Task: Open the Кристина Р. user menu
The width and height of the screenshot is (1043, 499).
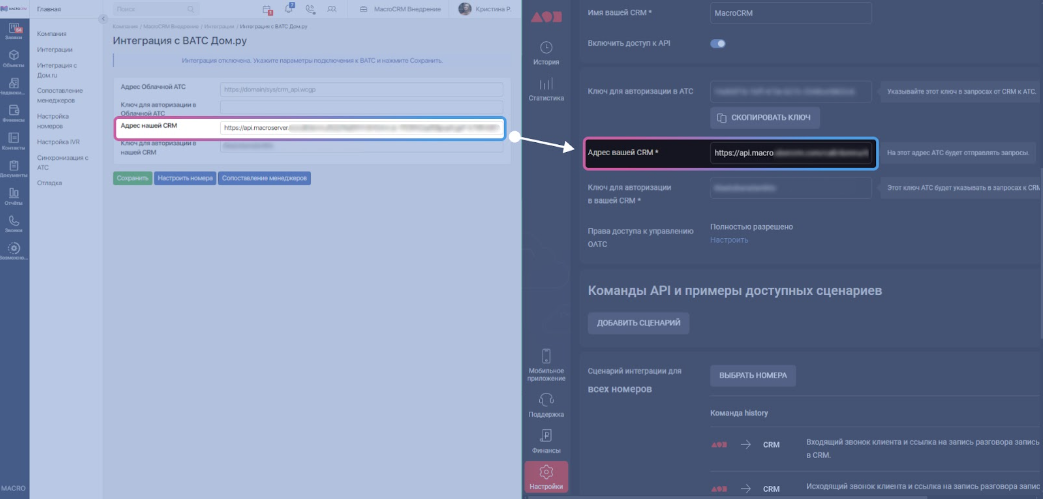Action: click(x=485, y=9)
